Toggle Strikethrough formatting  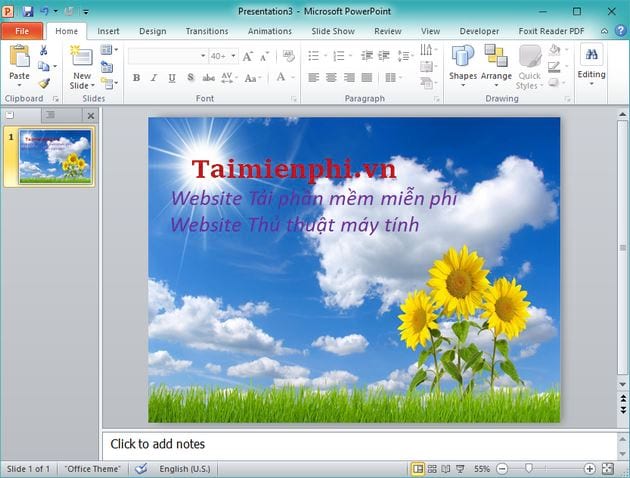(208, 78)
